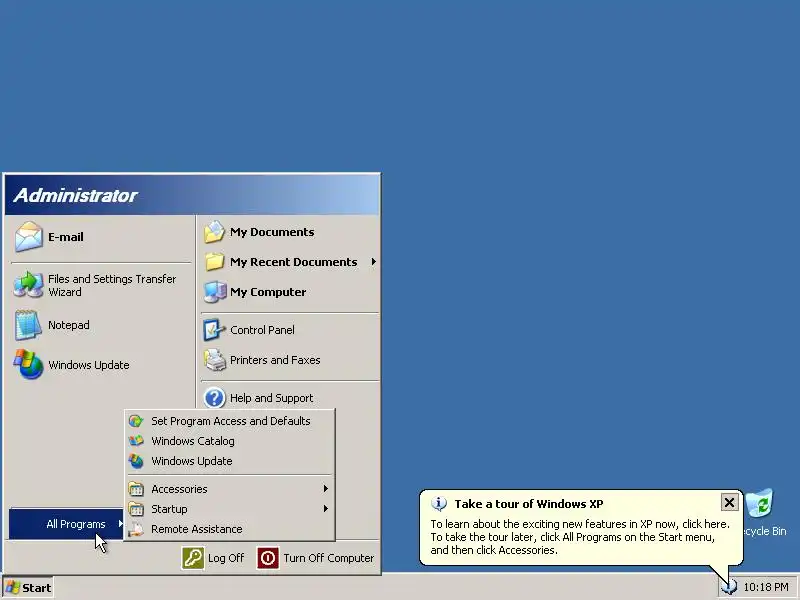The image size is (800, 600).
Task: Open the All Programs menu
Action: (66, 524)
